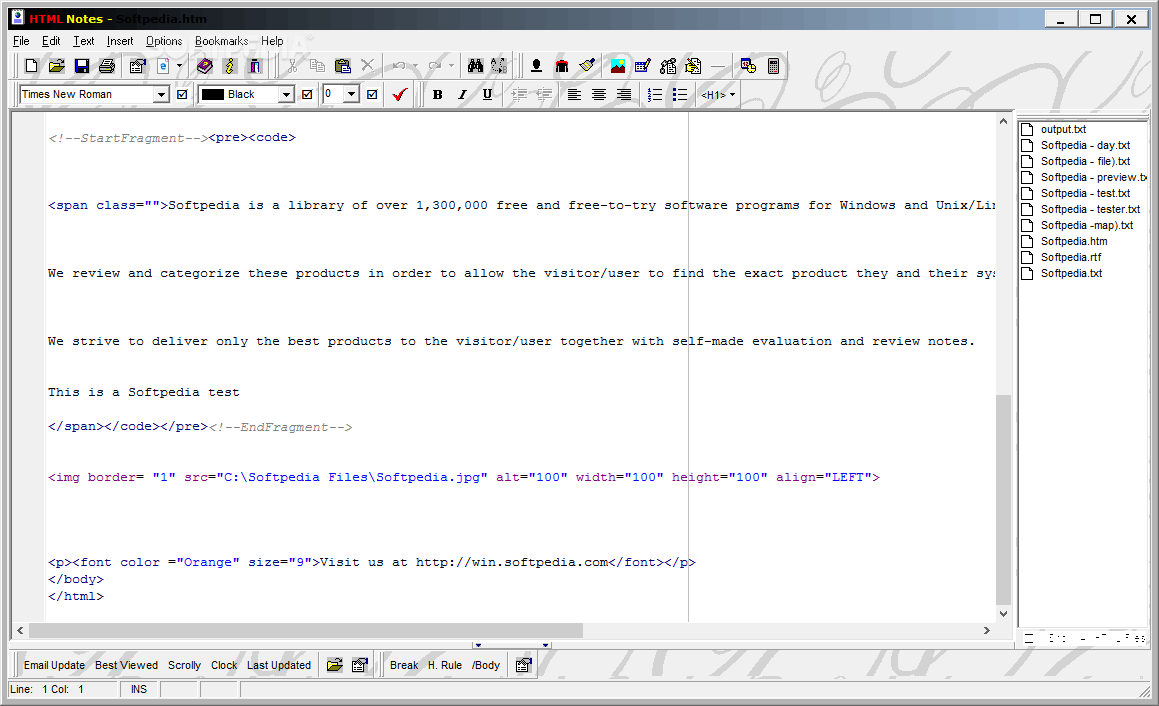Open a file with the folder icon in main toolbar
Image resolution: width=1159 pixels, height=706 pixels.
[x=57, y=67]
